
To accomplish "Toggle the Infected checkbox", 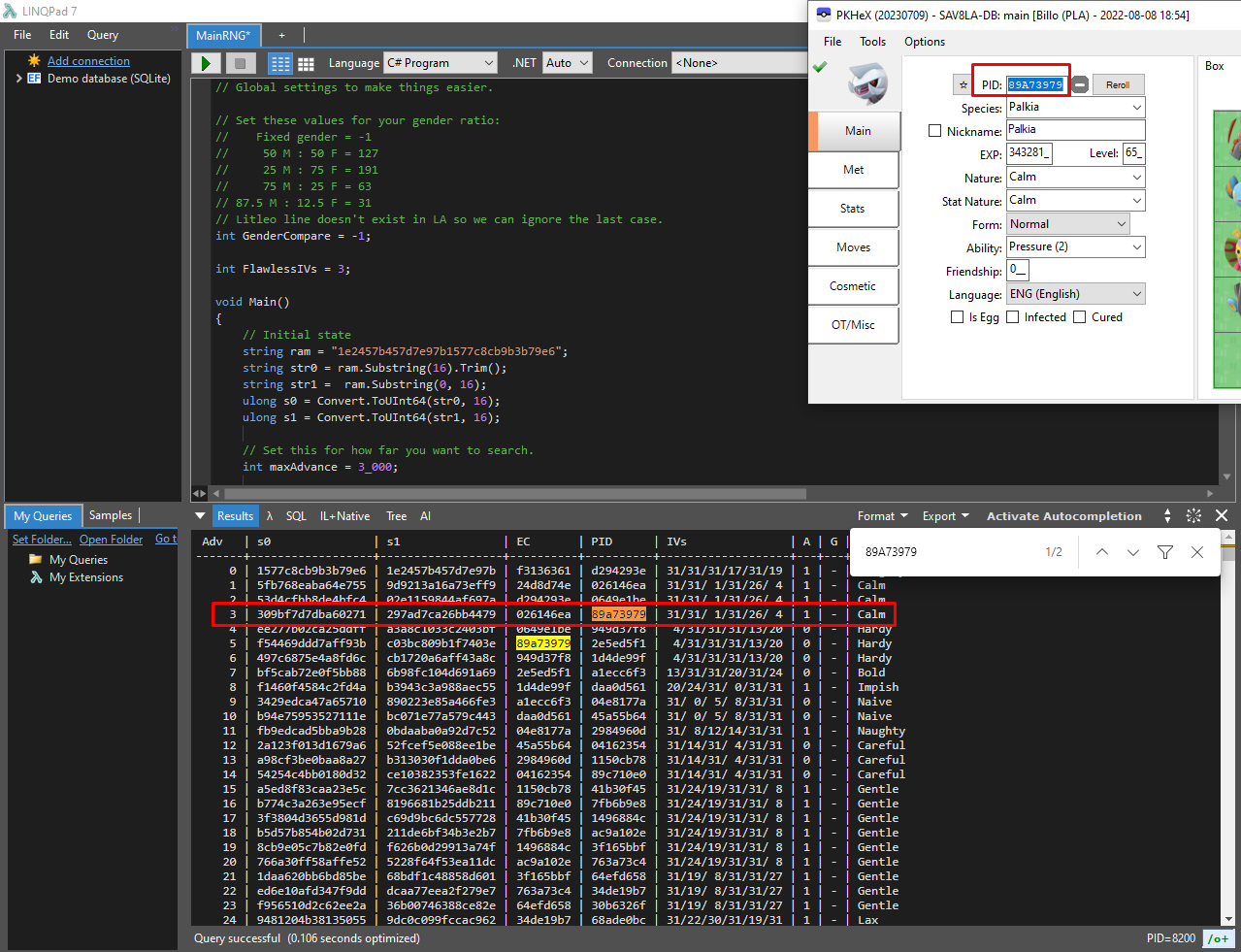I will click(x=1013, y=317).
